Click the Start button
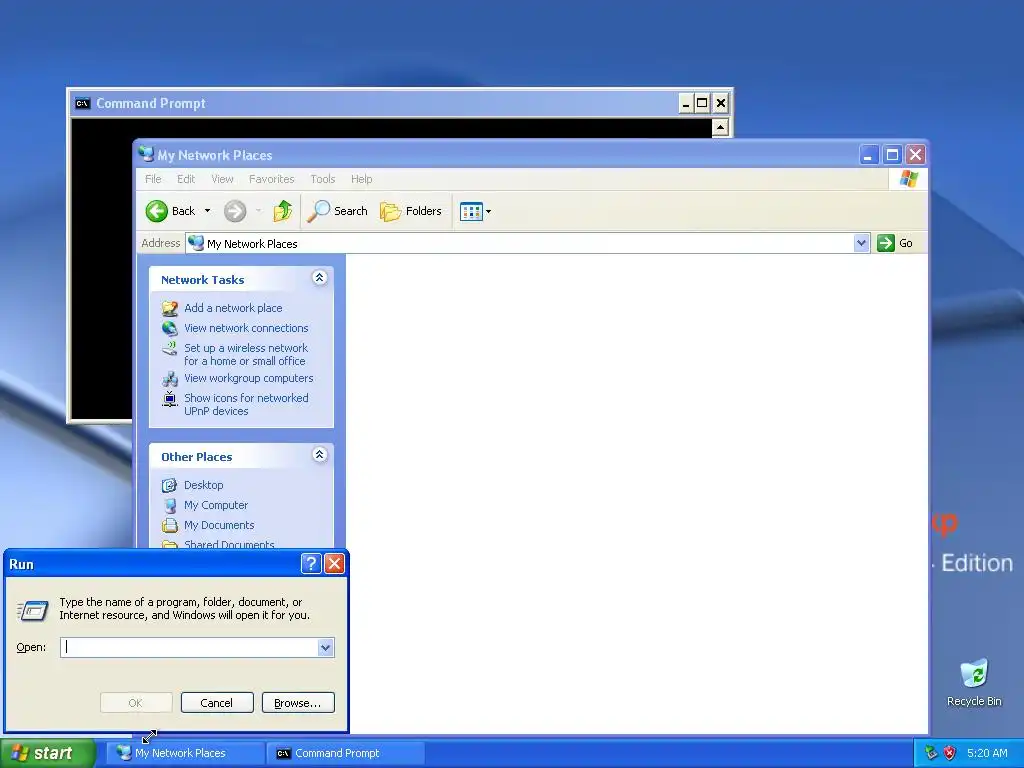Image resolution: width=1024 pixels, height=768 pixels. 47,753
